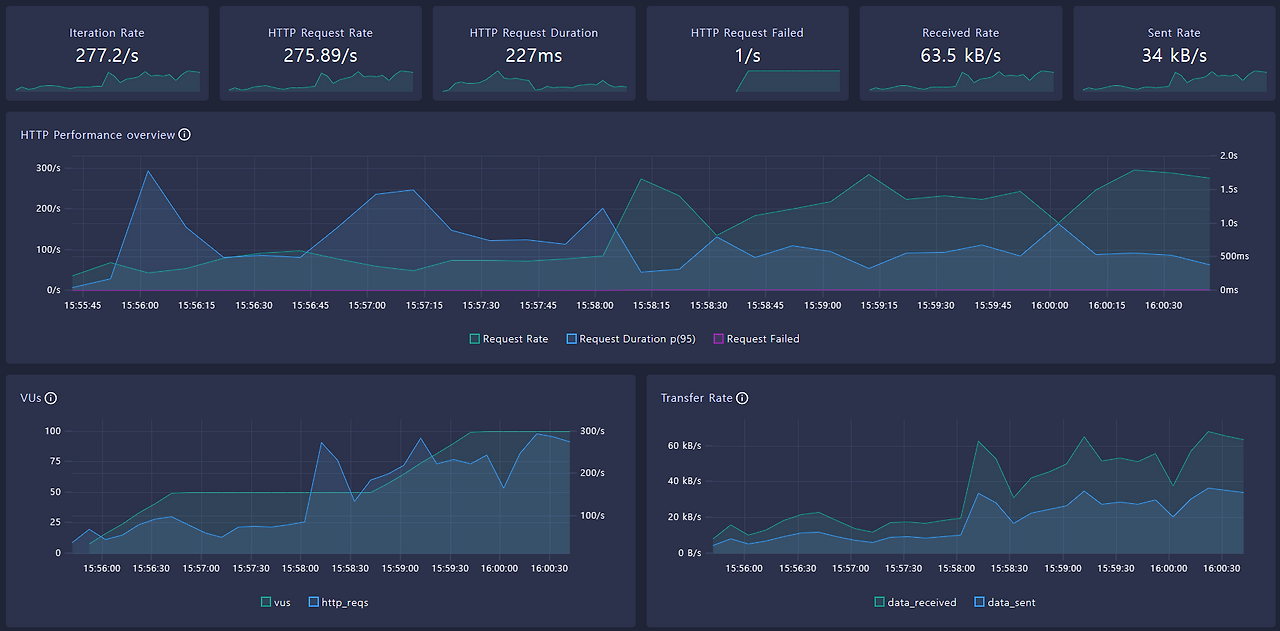This screenshot has height=631, width=1280.
Task: Open info icon next to VUs title
Action: coord(51,398)
